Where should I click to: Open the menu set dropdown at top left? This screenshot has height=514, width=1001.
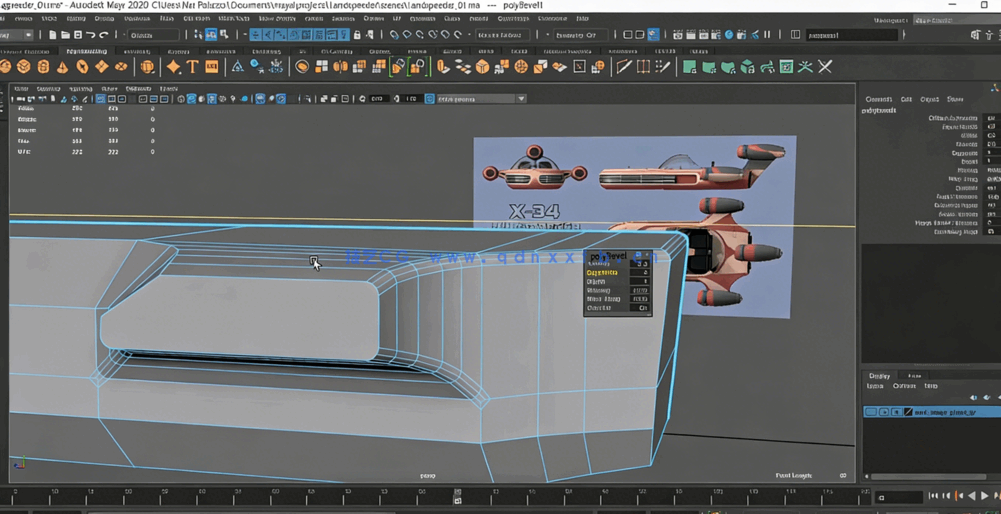(x=28, y=35)
